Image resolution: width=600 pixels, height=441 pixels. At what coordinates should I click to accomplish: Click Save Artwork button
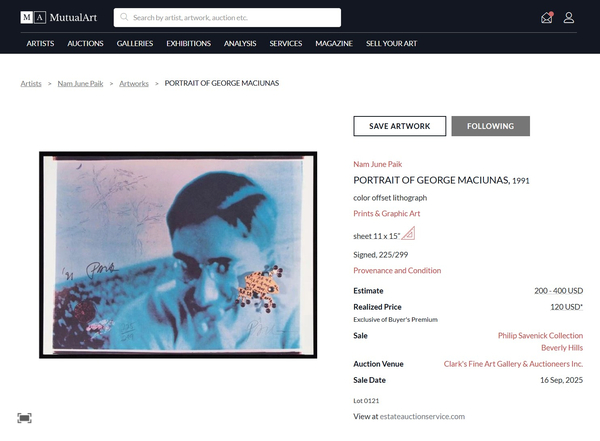(x=399, y=126)
